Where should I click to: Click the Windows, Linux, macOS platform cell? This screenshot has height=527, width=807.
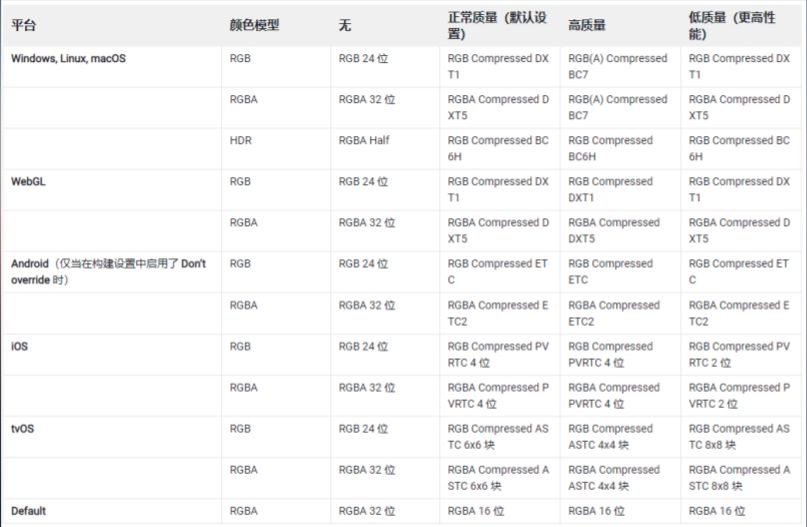point(68,59)
